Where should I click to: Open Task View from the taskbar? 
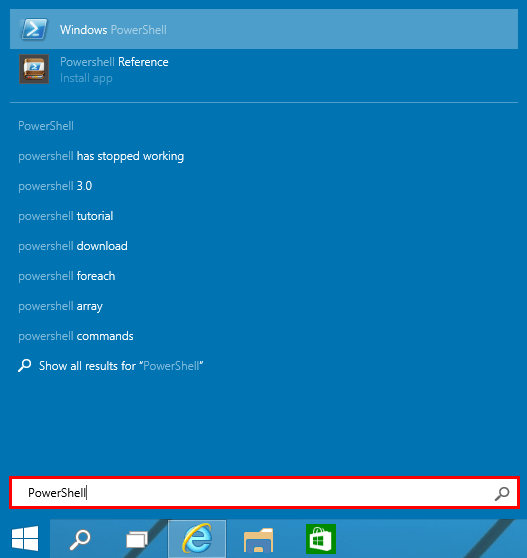137,539
